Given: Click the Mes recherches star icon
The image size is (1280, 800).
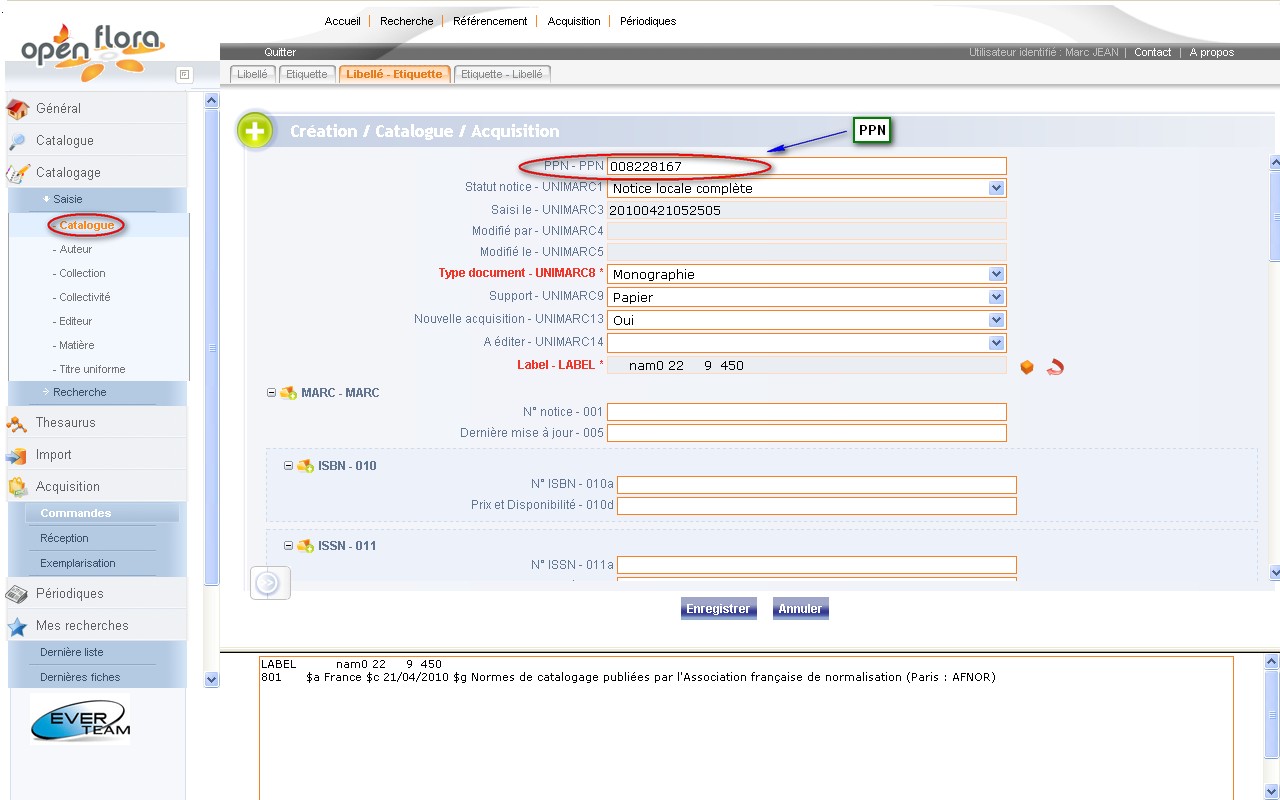Looking at the screenshot, I should (x=17, y=626).
